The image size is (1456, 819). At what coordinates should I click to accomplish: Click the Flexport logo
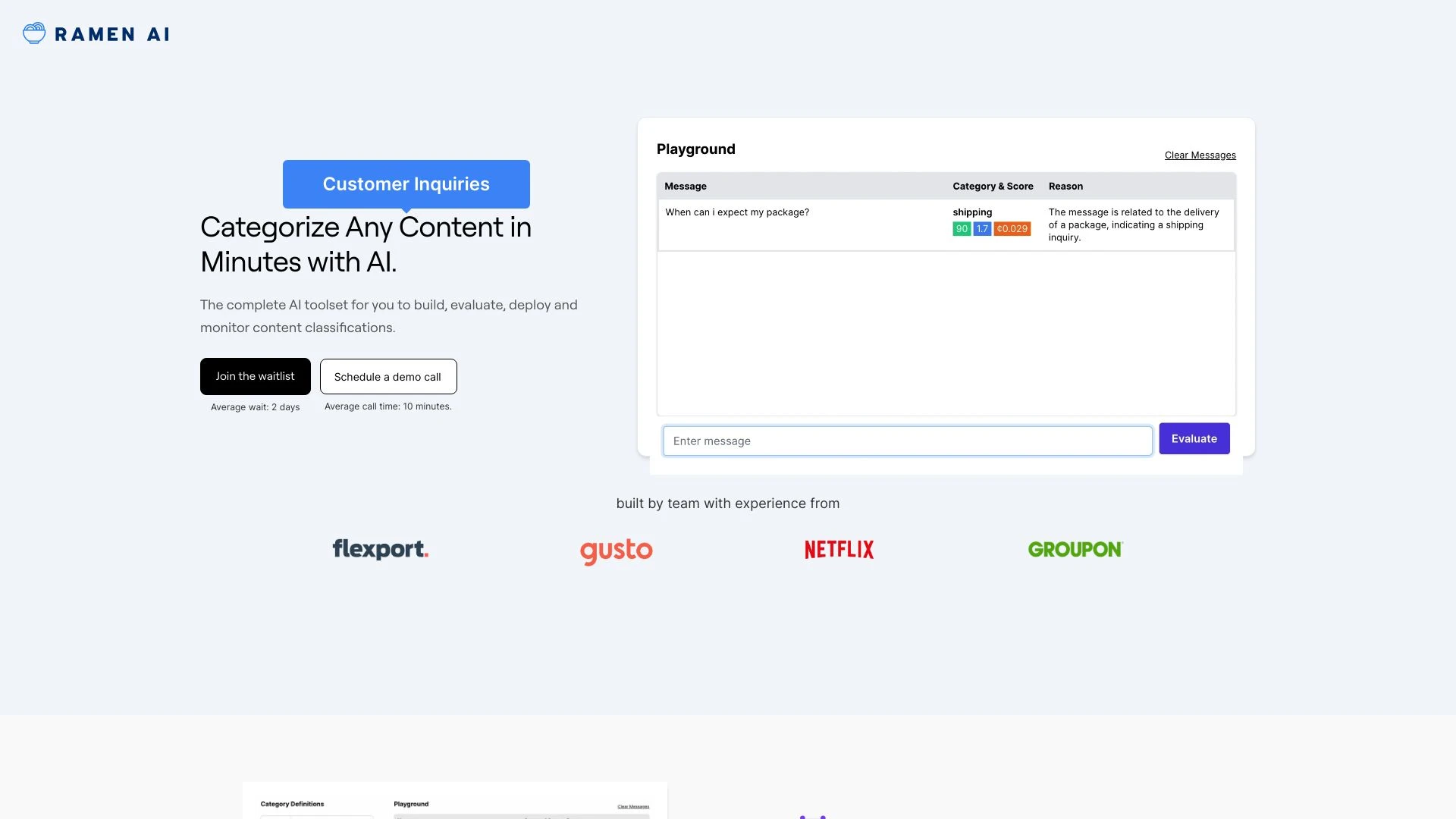[x=380, y=549]
